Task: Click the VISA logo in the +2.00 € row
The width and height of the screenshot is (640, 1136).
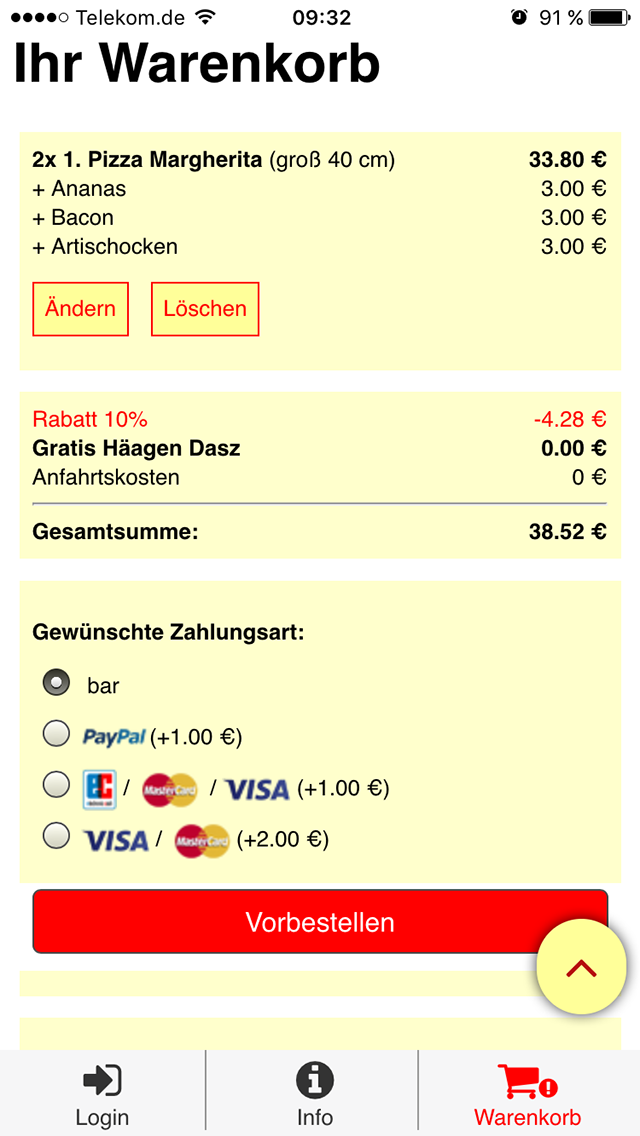Action: point(116,840)
